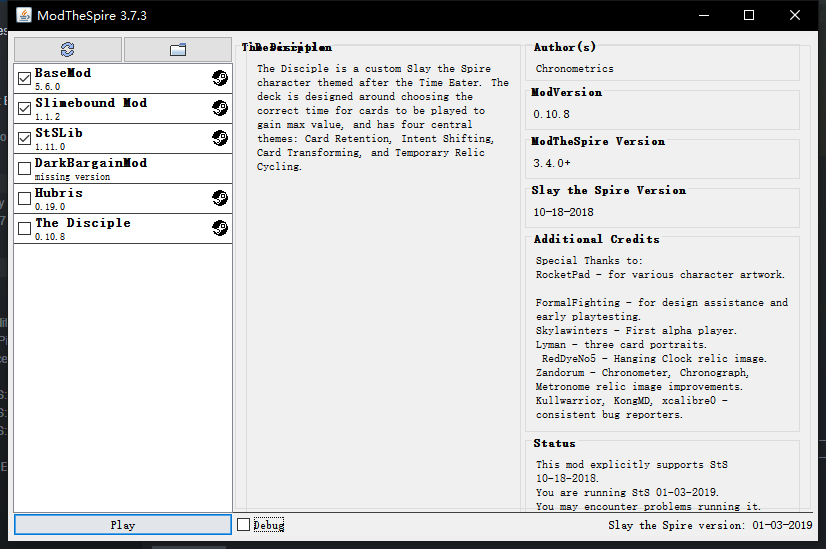This screenshot has height=549, width=826.
Task: Select the BaseMod name in mod list
Action: [x=63, y=73]
